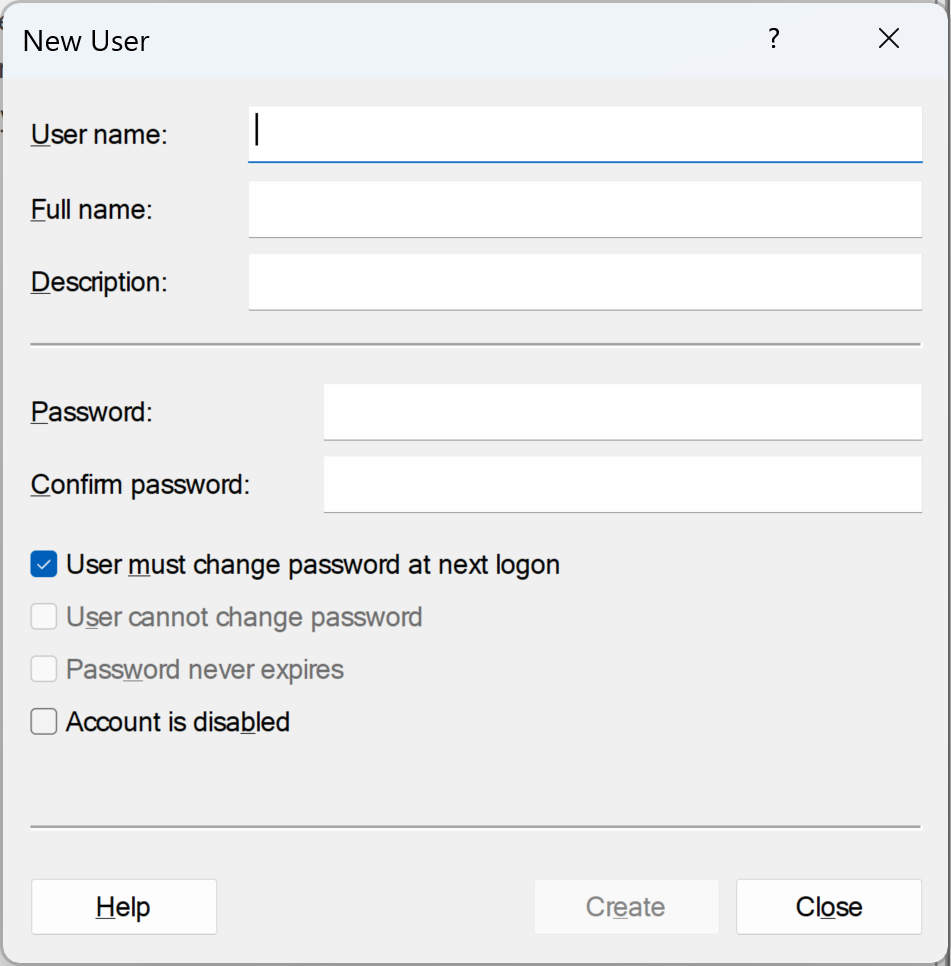
Task: Click the Create button
Action: pyautogui.click(x=626, y=906)
